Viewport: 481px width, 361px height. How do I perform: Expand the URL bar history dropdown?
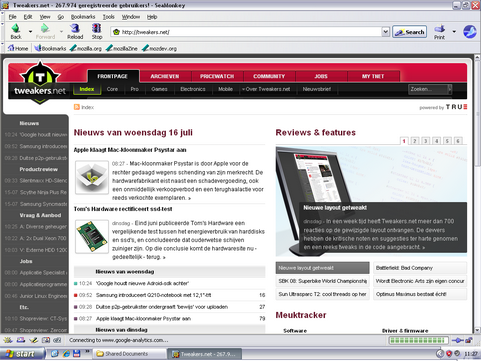point(386,32)
